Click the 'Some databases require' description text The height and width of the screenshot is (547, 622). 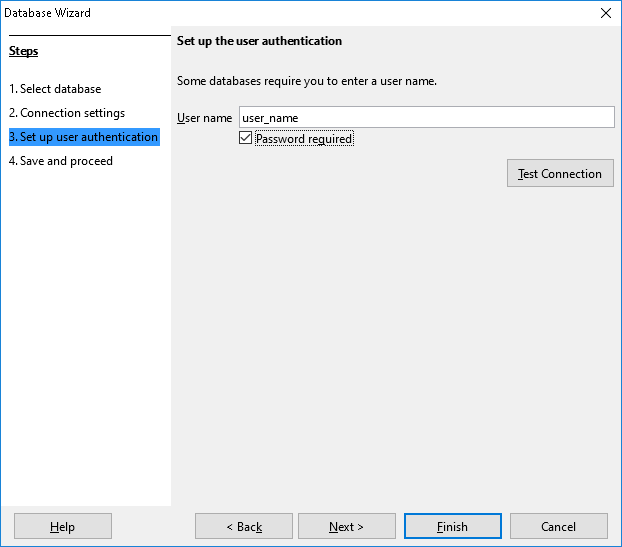coord(306,80)
